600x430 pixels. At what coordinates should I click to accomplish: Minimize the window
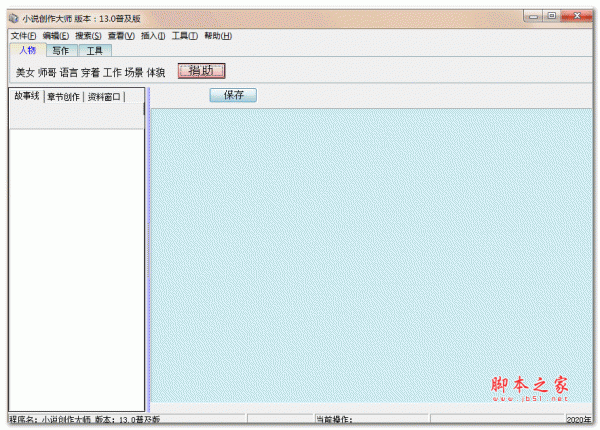(x=533, y=16)
